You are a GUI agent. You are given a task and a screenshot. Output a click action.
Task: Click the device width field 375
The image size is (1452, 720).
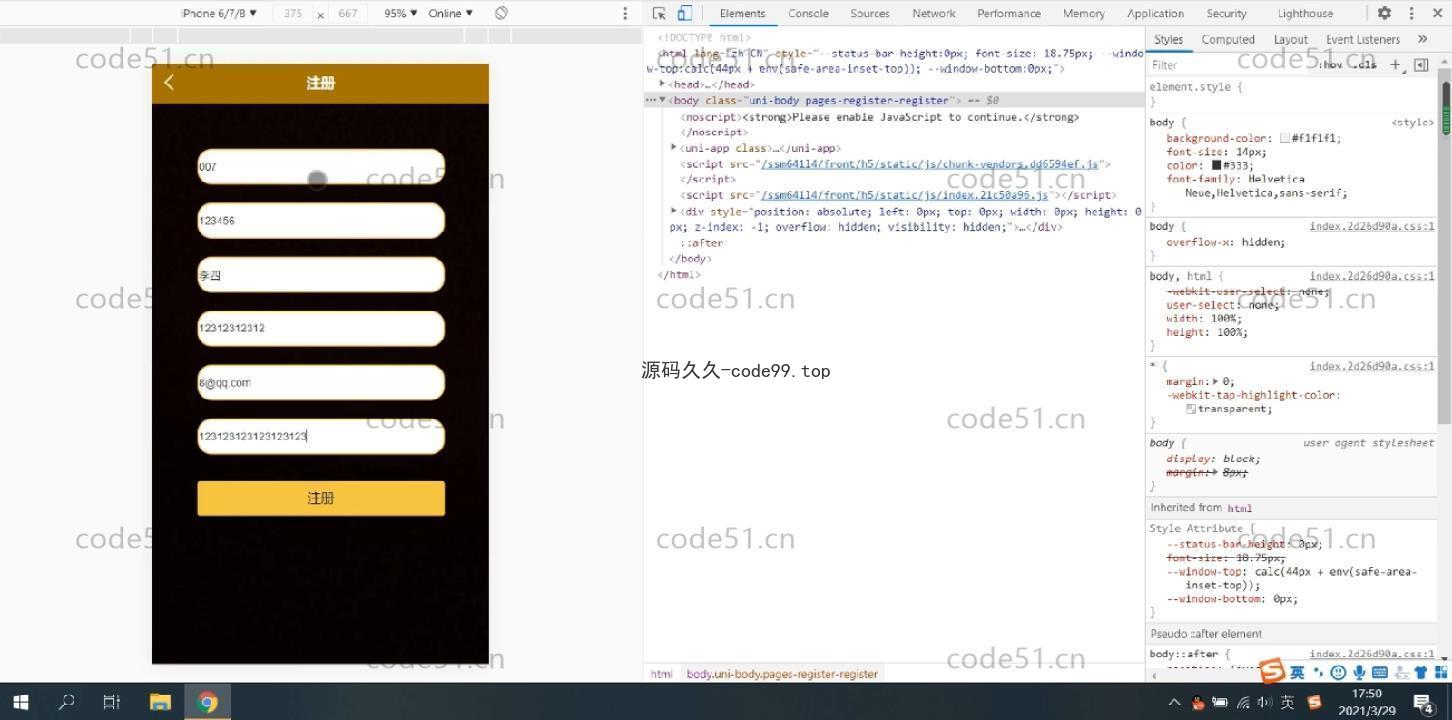point(293,13)
